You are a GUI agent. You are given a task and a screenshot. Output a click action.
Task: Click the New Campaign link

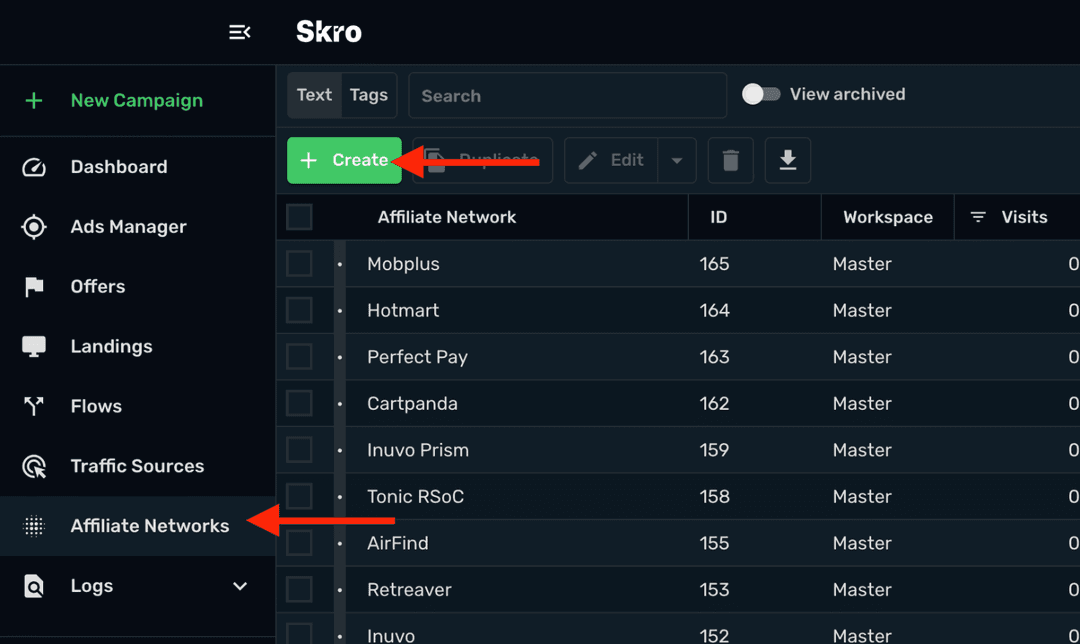point(137,101)
